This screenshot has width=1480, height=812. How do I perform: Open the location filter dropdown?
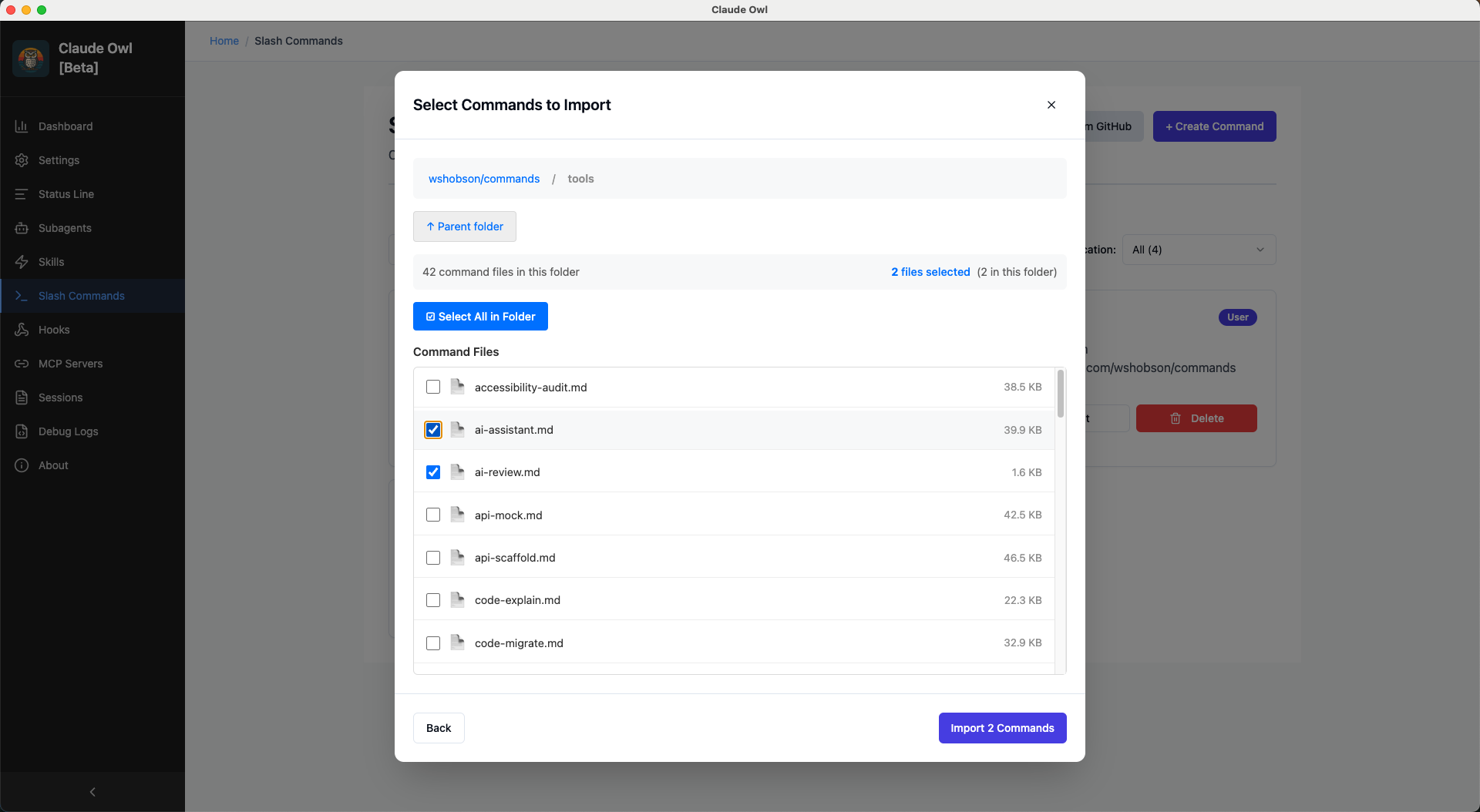[x=1198, y=250]
